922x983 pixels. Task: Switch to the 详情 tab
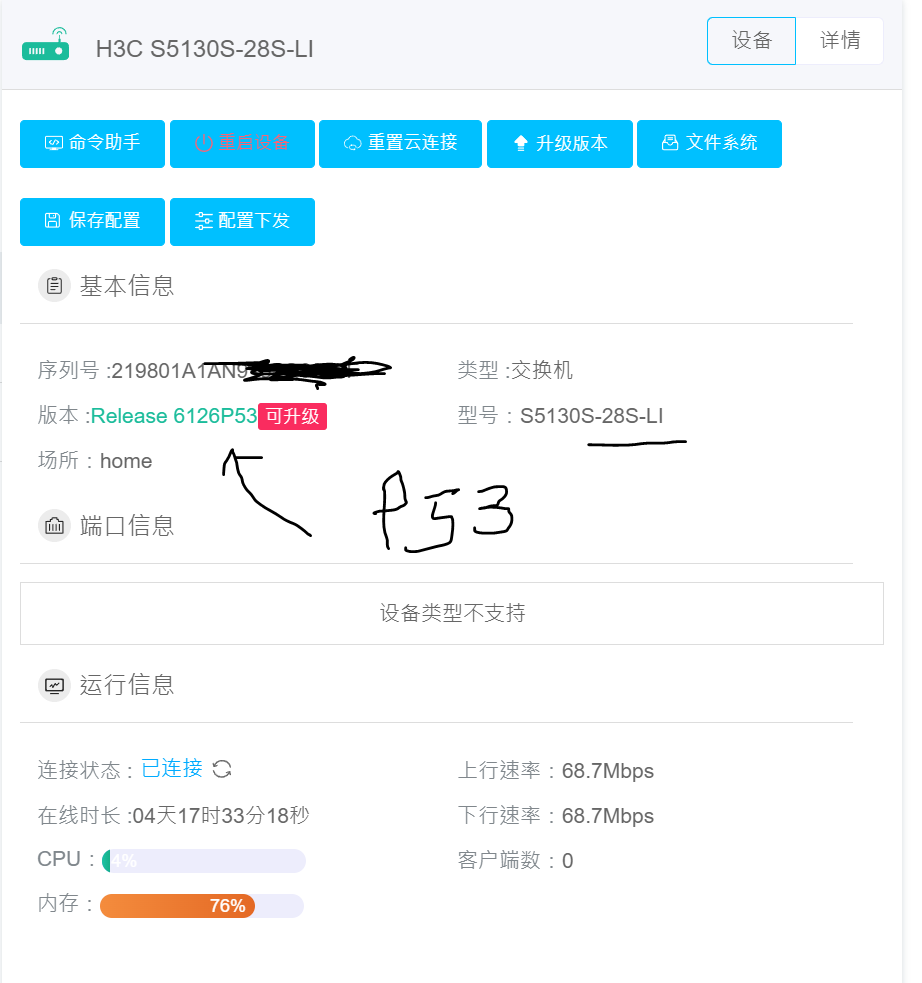839,41
